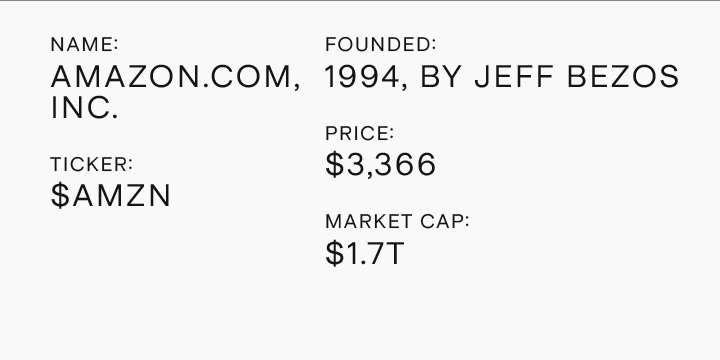The image size is (720, 360).
Task: Click the MARKET CAP: label
Action: [397, 221]
